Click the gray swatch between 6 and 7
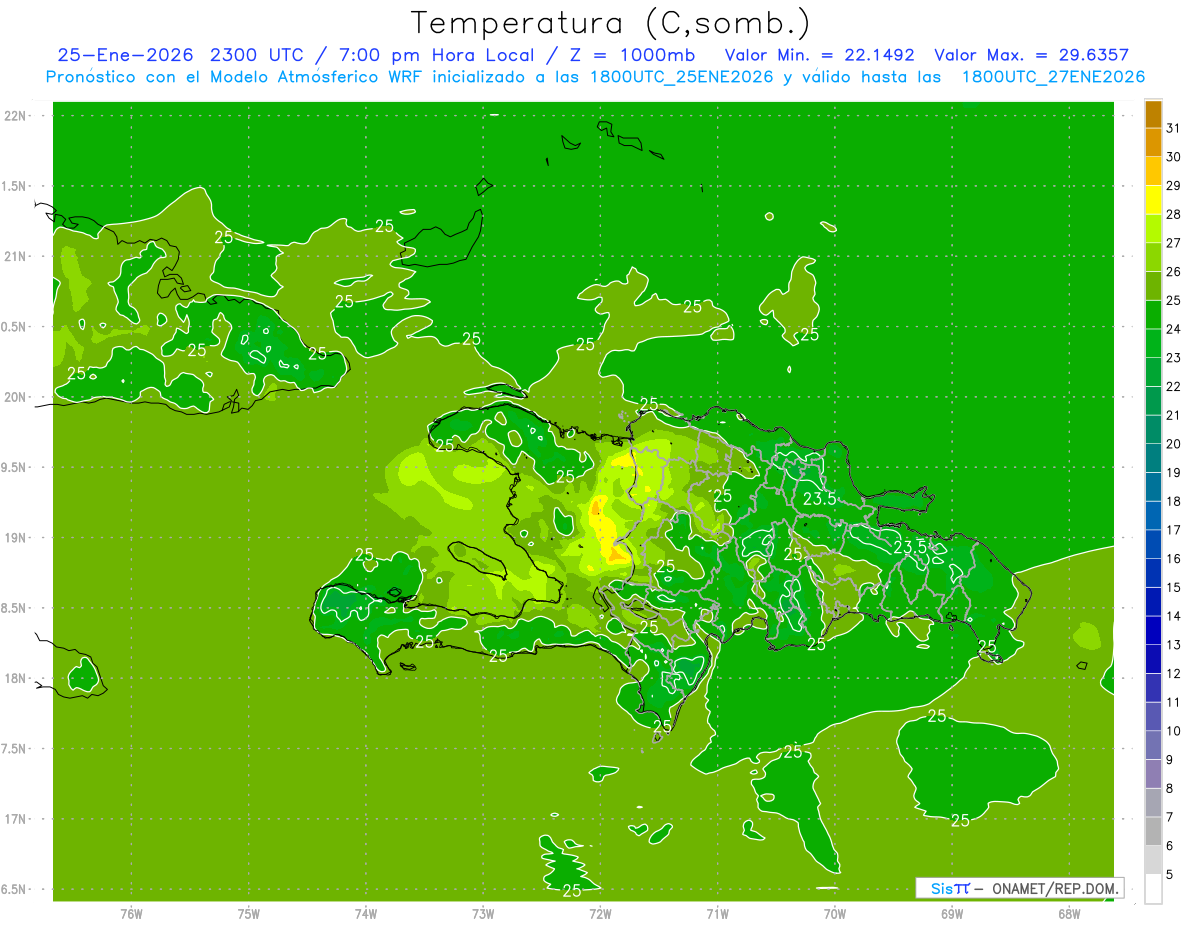This screenshot has height=927, width=1200. [x=1153, y=831]
